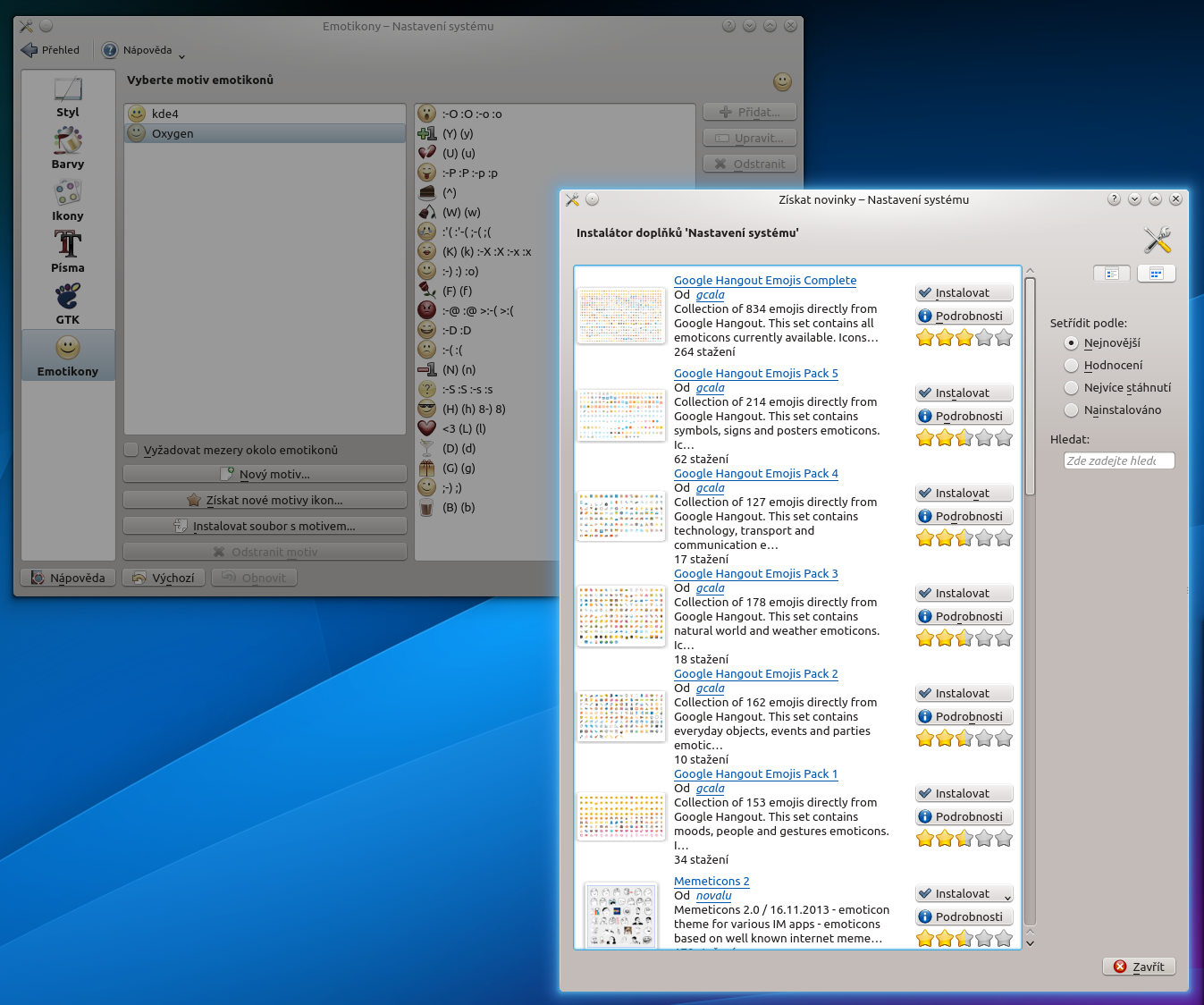This screenshot has width=1204, height=1005.
Task: Click the beer (B) emoticon
Action: pos(427,507)
